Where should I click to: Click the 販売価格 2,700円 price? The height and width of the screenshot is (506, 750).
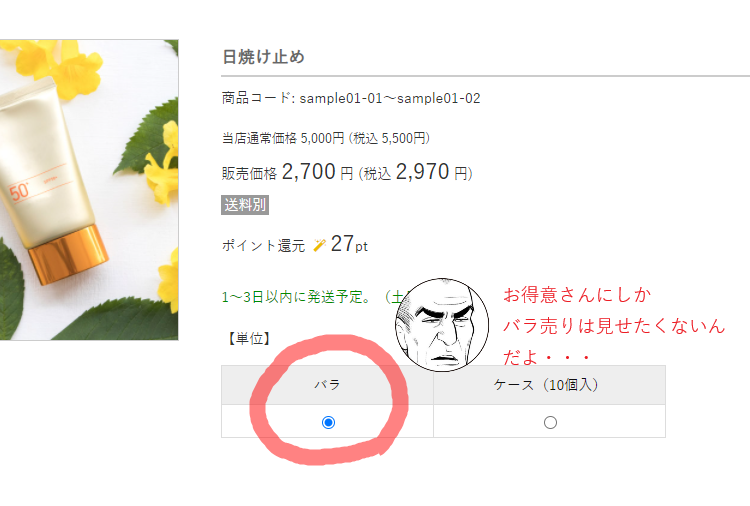pyautogui.click(x=287, y=172)
